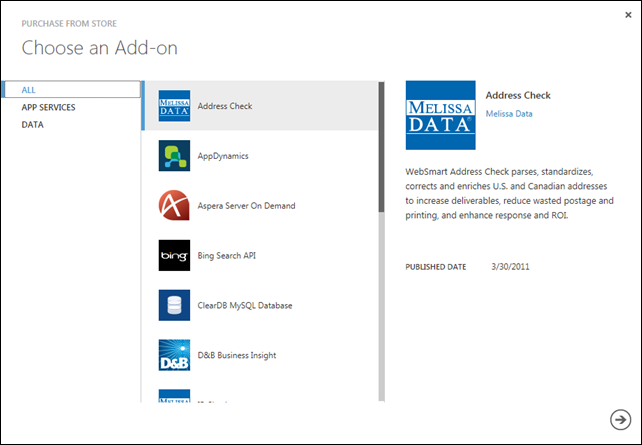The width and height of the screenshot is (642, 445).
Task: Click the Melissa Data Address Check list icon
Action: (x=174, y=106)
